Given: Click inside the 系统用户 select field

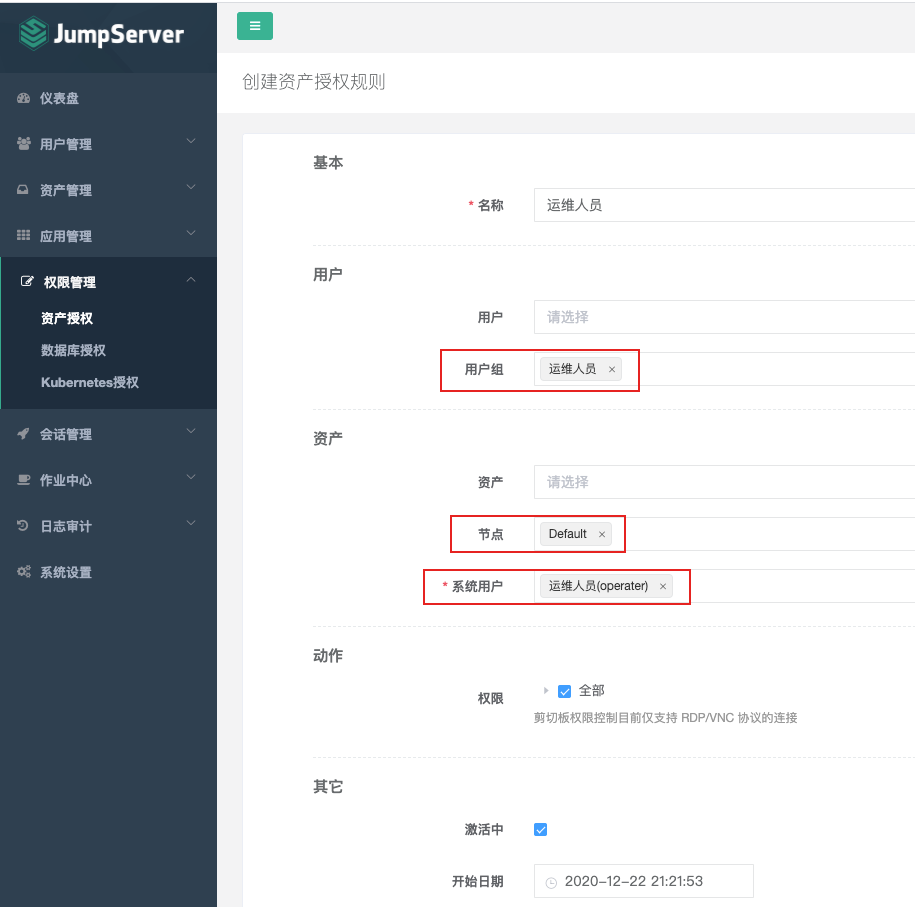Looking at the screenshot, I should [724, 586].
